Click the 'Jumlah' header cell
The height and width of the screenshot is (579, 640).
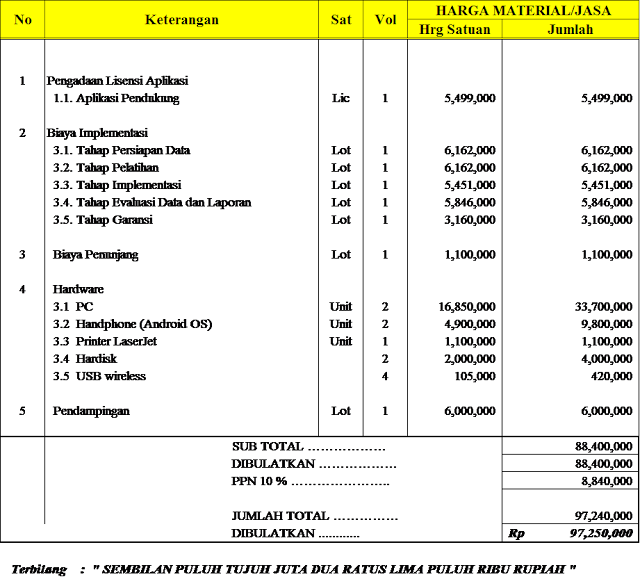pyautogui.click(x=570, y=29)
